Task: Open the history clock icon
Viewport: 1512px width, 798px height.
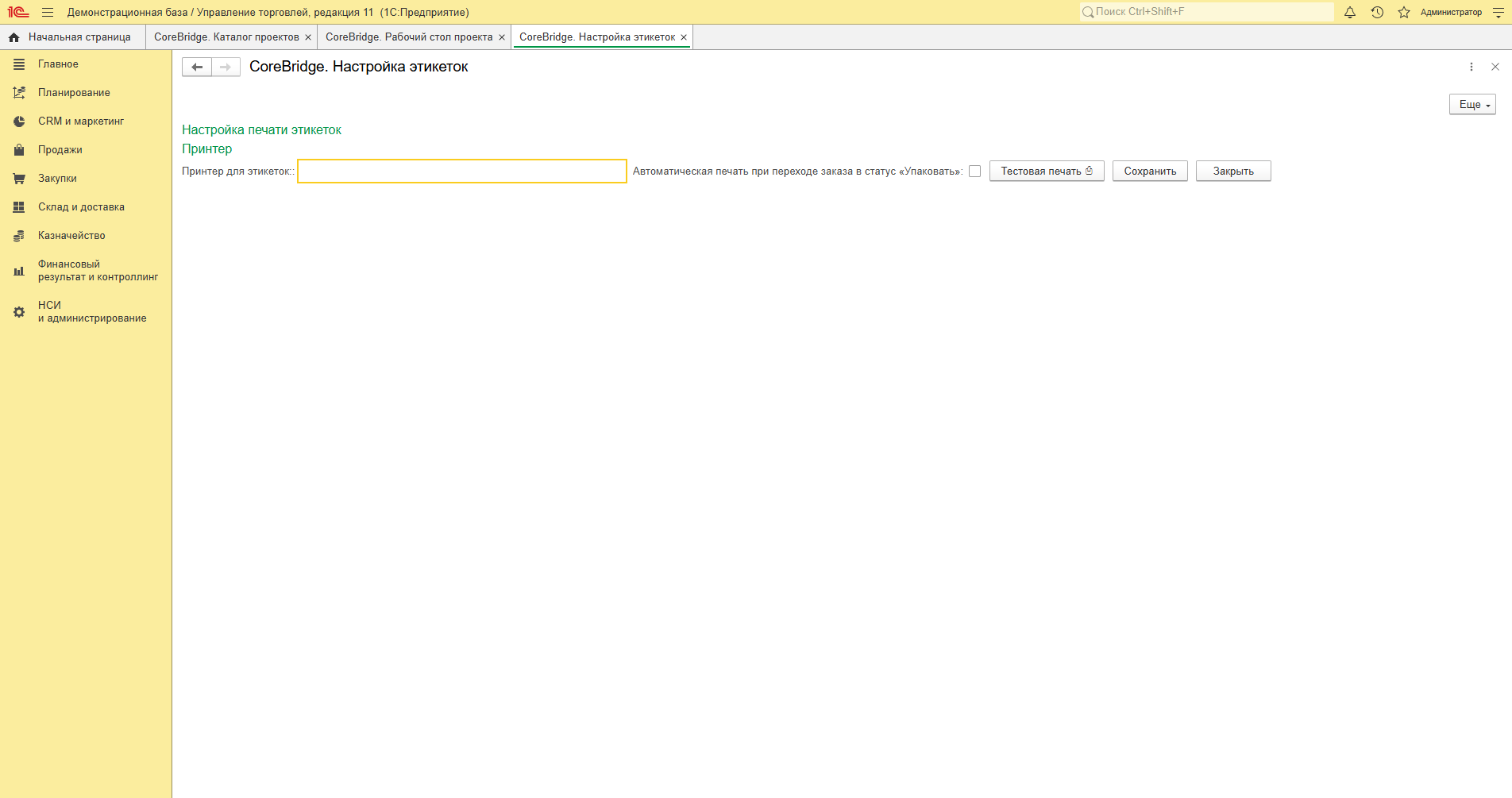Action: [x=1377, y=12]
